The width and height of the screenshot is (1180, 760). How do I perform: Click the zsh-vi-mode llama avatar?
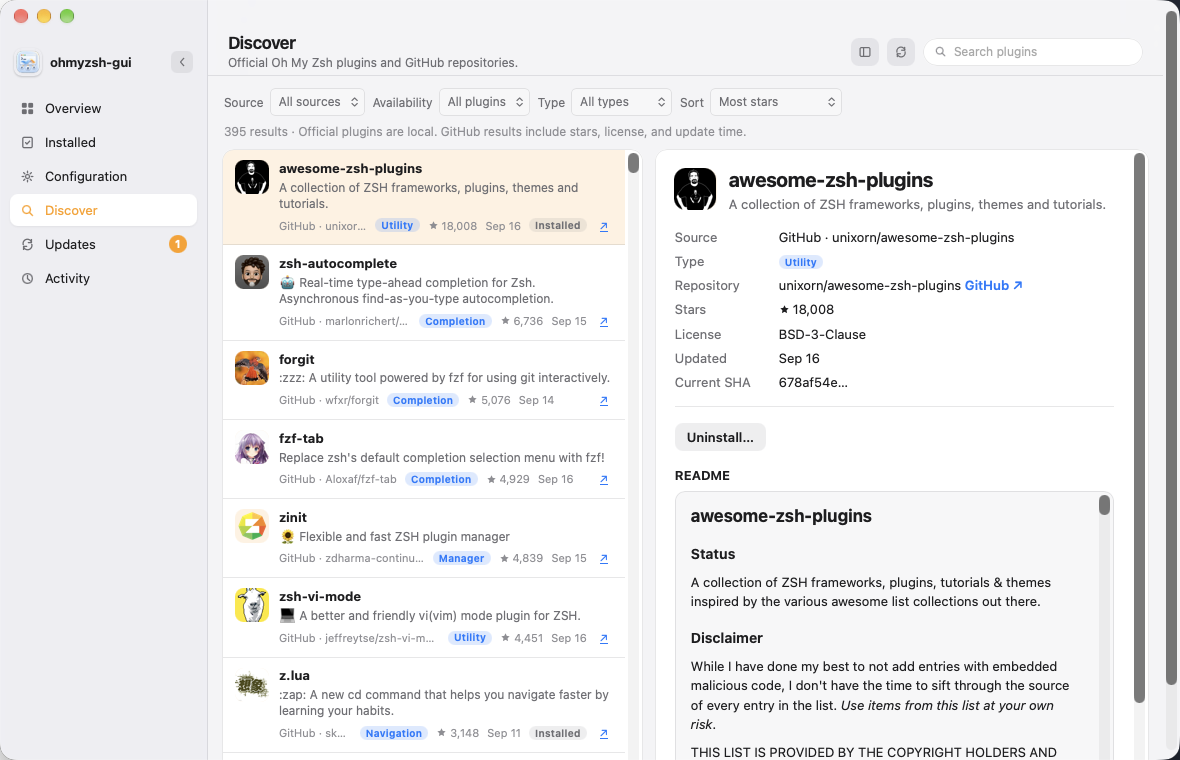coord(251,605)
